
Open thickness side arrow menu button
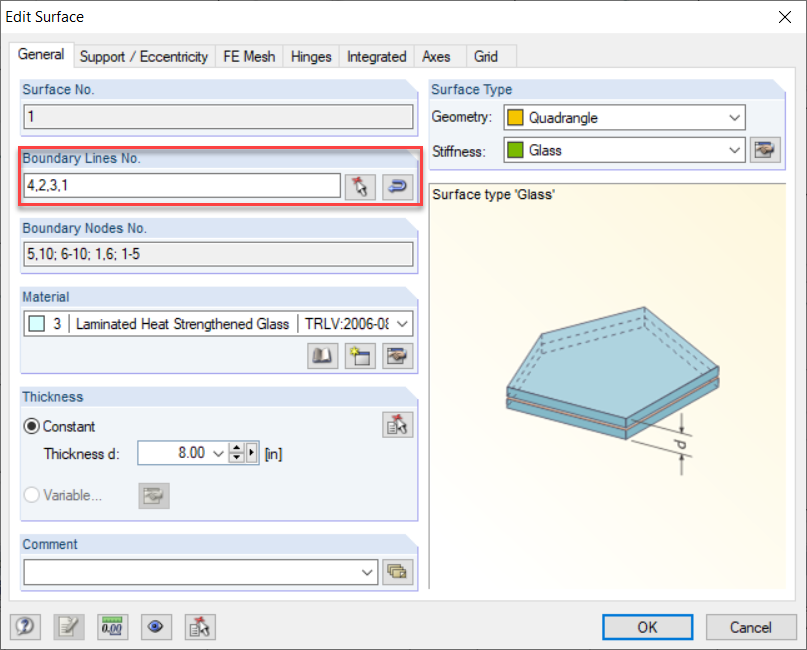[x=252, y=453]
